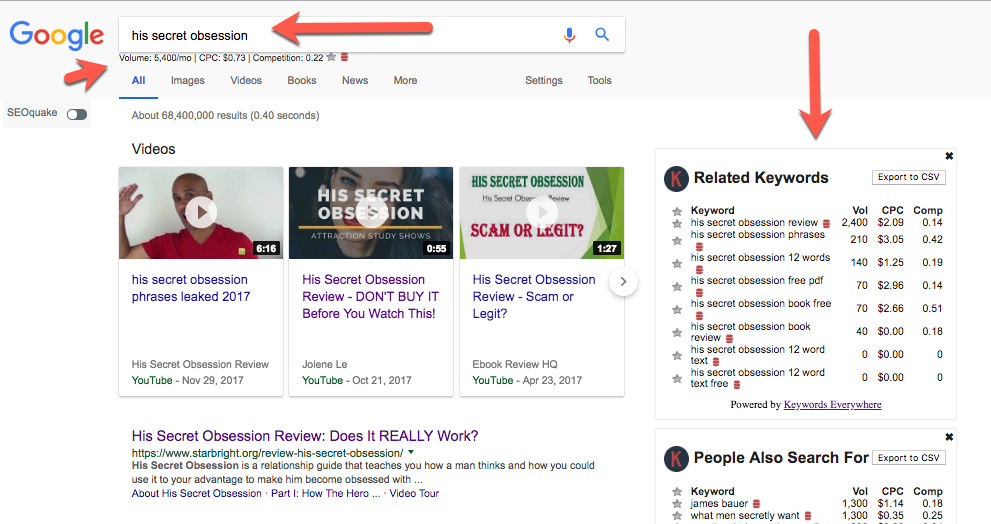
Task: Switch to the News tab
Action: 355,80
